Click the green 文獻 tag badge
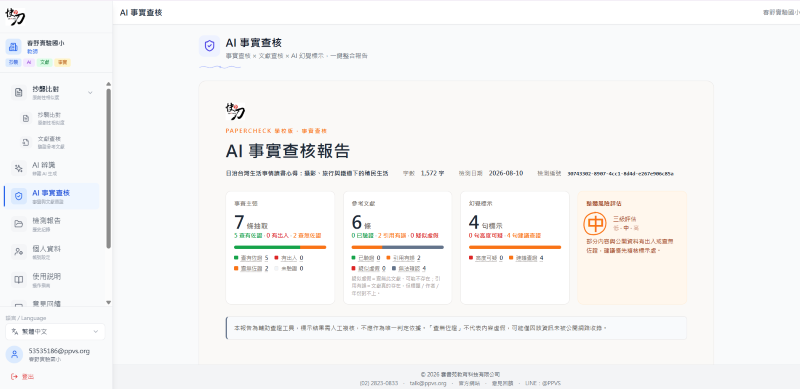Viewport: 800px width, 389px height. point(45,63)
